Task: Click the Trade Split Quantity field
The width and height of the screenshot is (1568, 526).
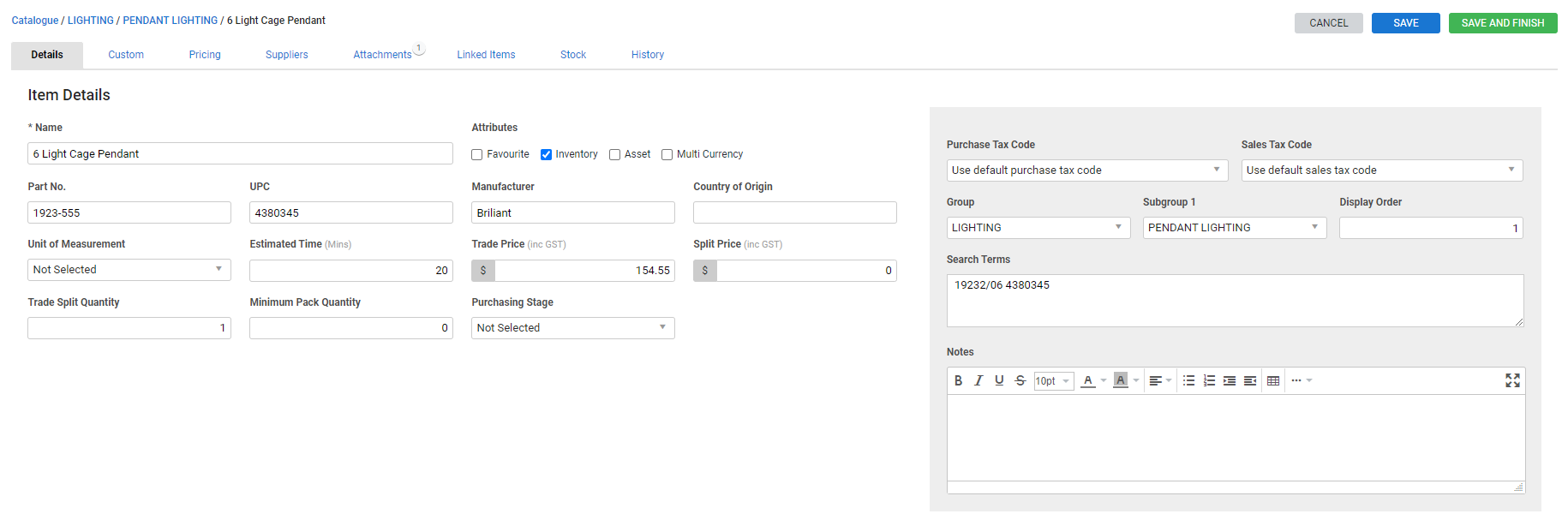Action: (129, 328)
